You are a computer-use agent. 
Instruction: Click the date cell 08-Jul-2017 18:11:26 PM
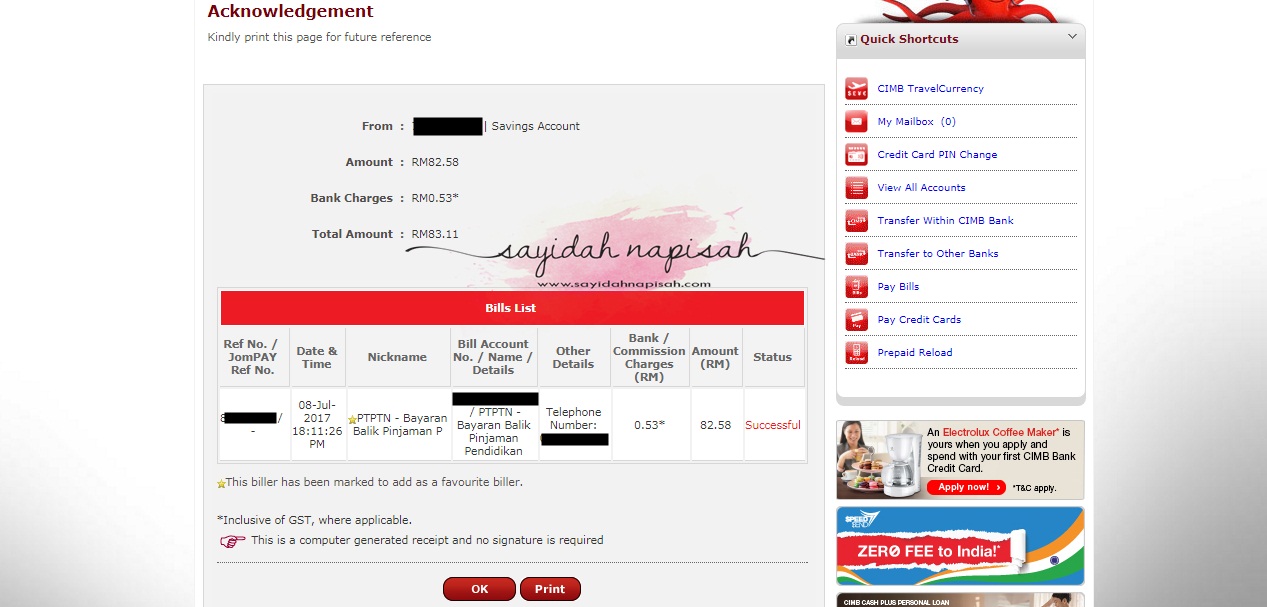[x=317, y=425]
